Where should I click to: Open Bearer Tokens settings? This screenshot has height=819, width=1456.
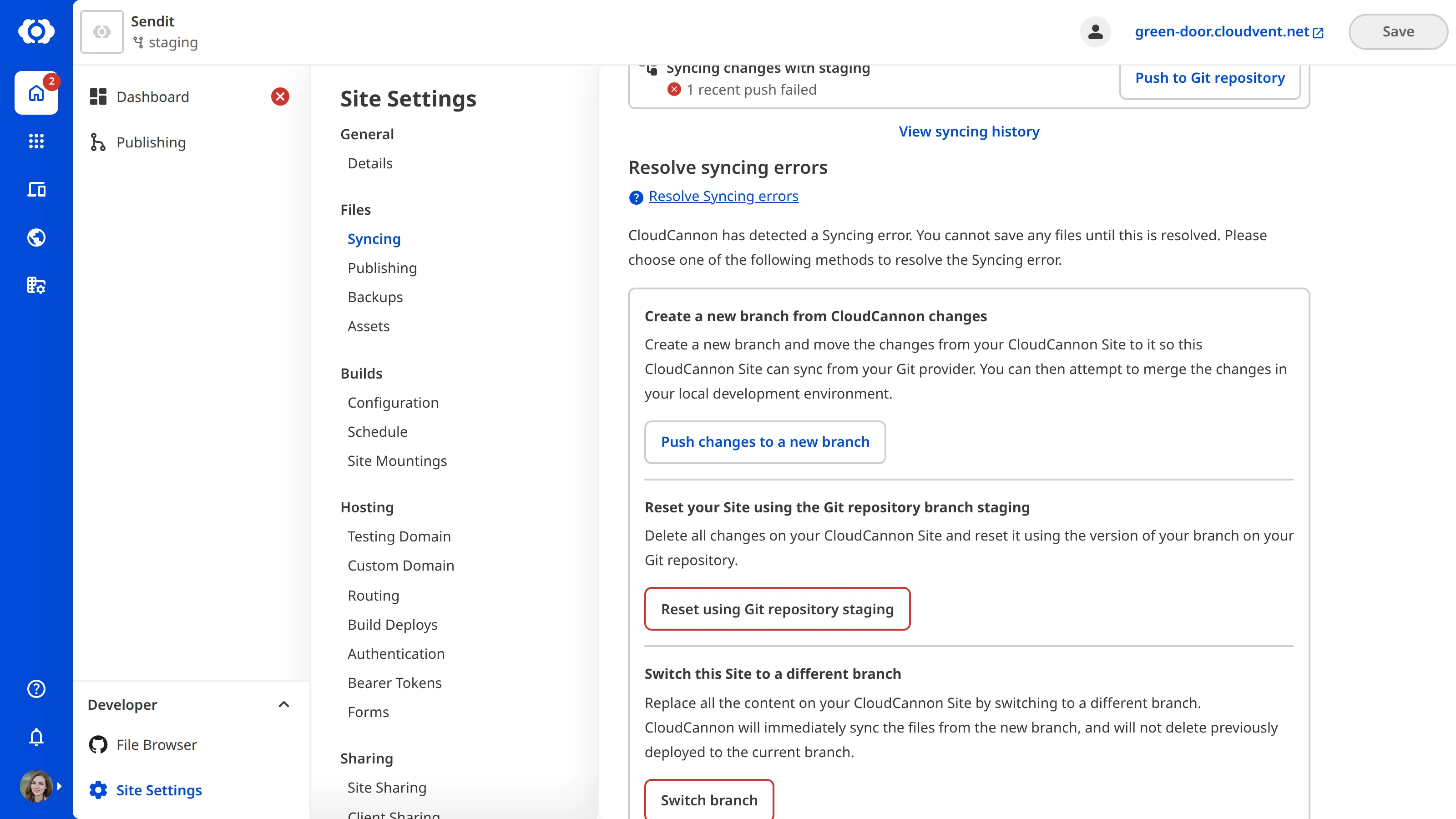pos(394,683)
